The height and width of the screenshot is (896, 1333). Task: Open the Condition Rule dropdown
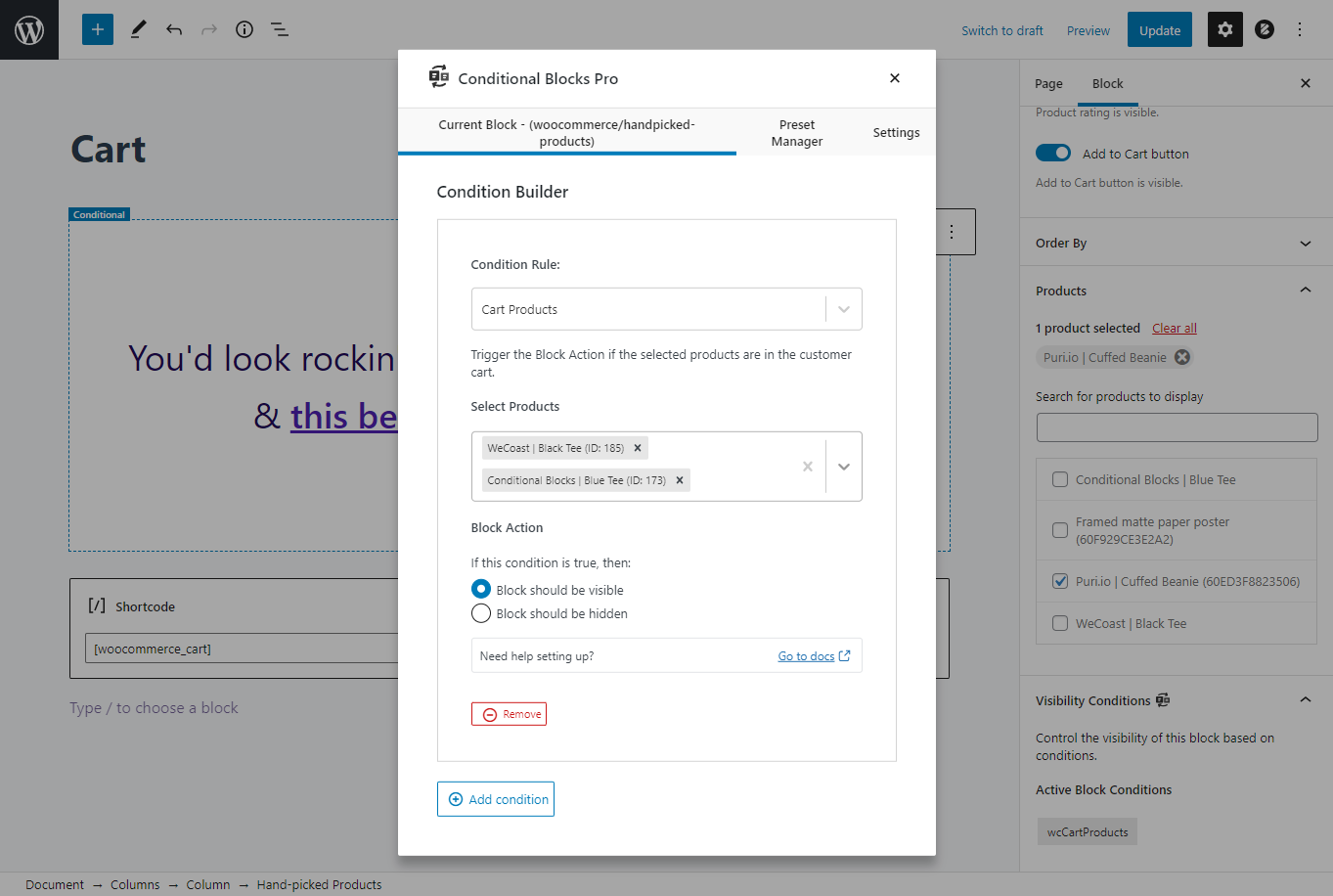(x=666, y=308)
